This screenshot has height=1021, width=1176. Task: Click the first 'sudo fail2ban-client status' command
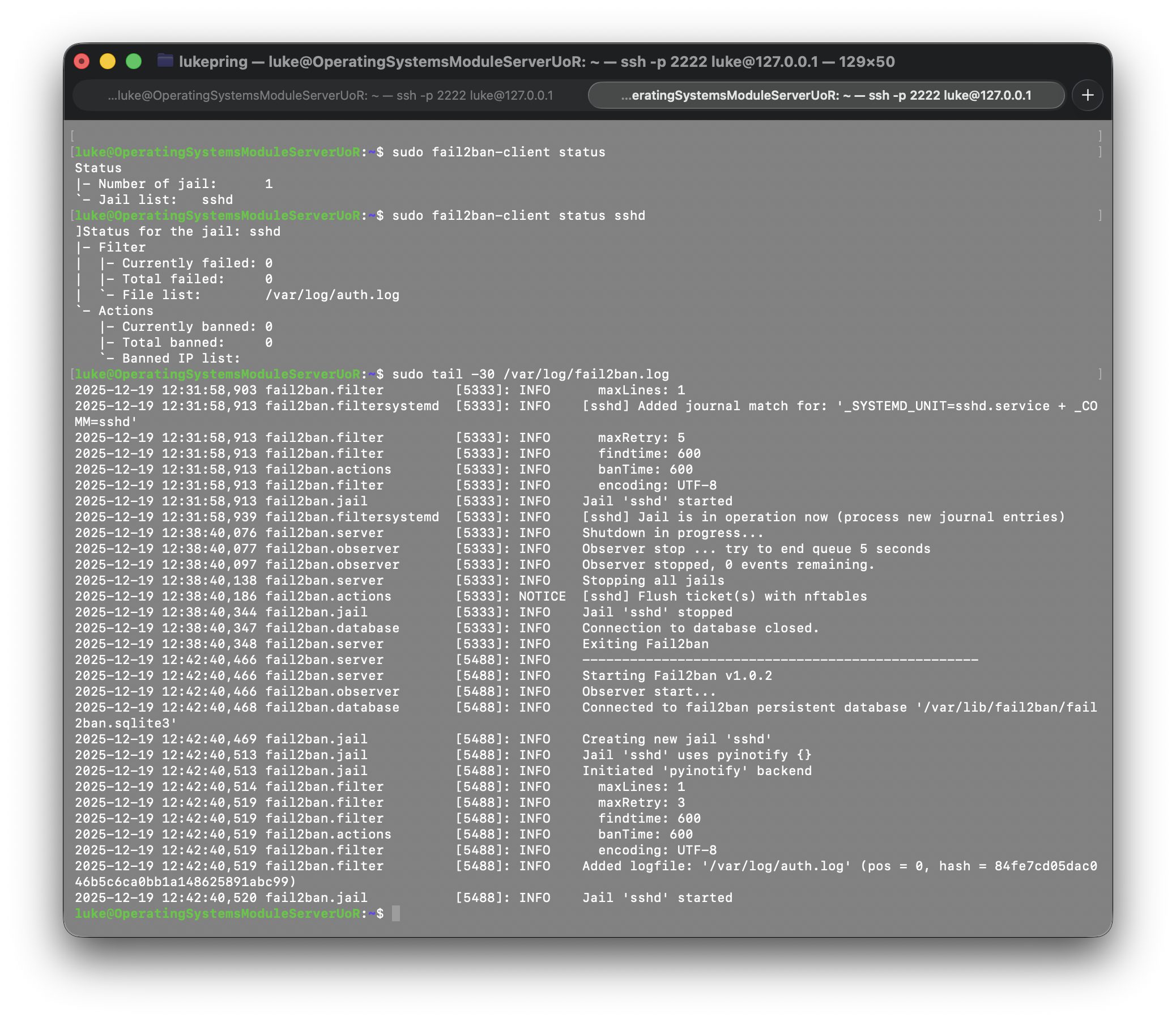click(x=498, y=152)
